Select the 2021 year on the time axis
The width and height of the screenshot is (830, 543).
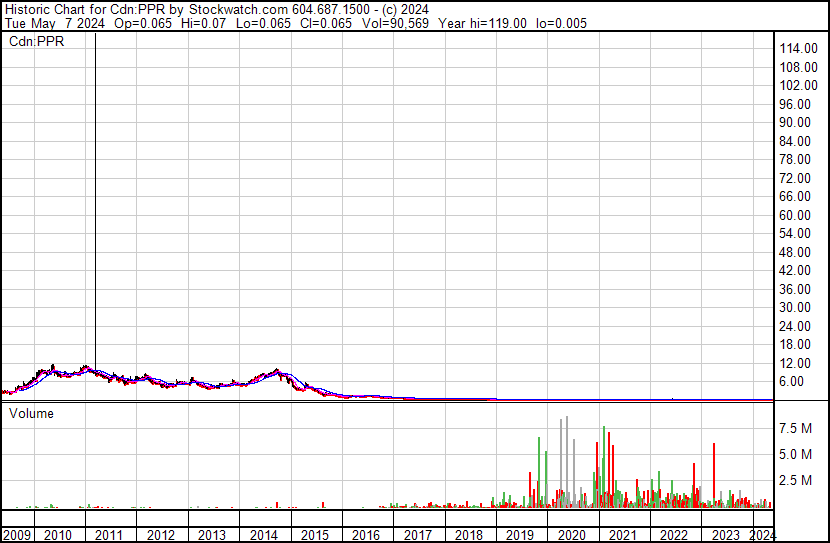(623, 535)
